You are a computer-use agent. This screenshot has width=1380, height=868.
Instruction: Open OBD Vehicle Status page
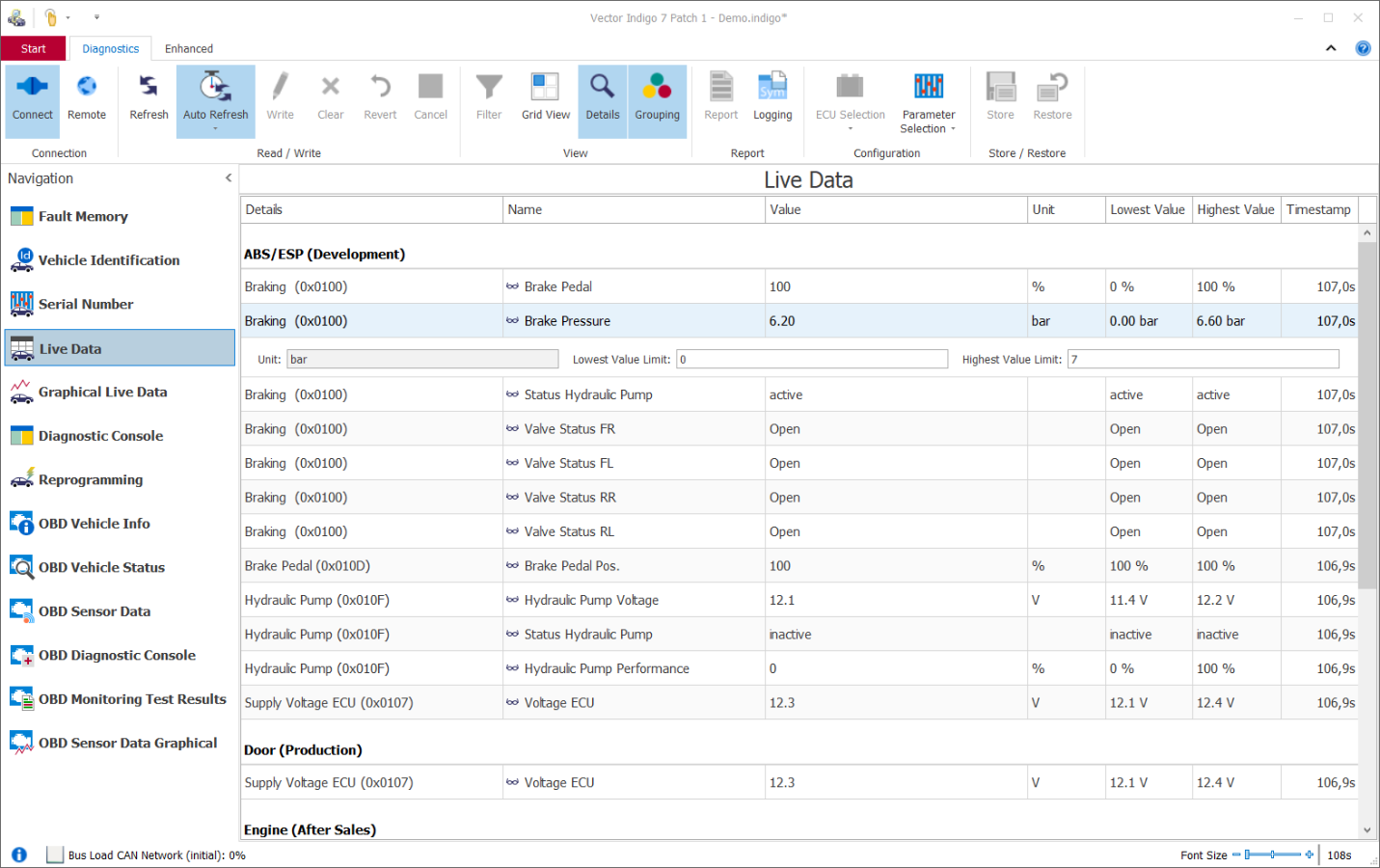(x=120, y=567)
